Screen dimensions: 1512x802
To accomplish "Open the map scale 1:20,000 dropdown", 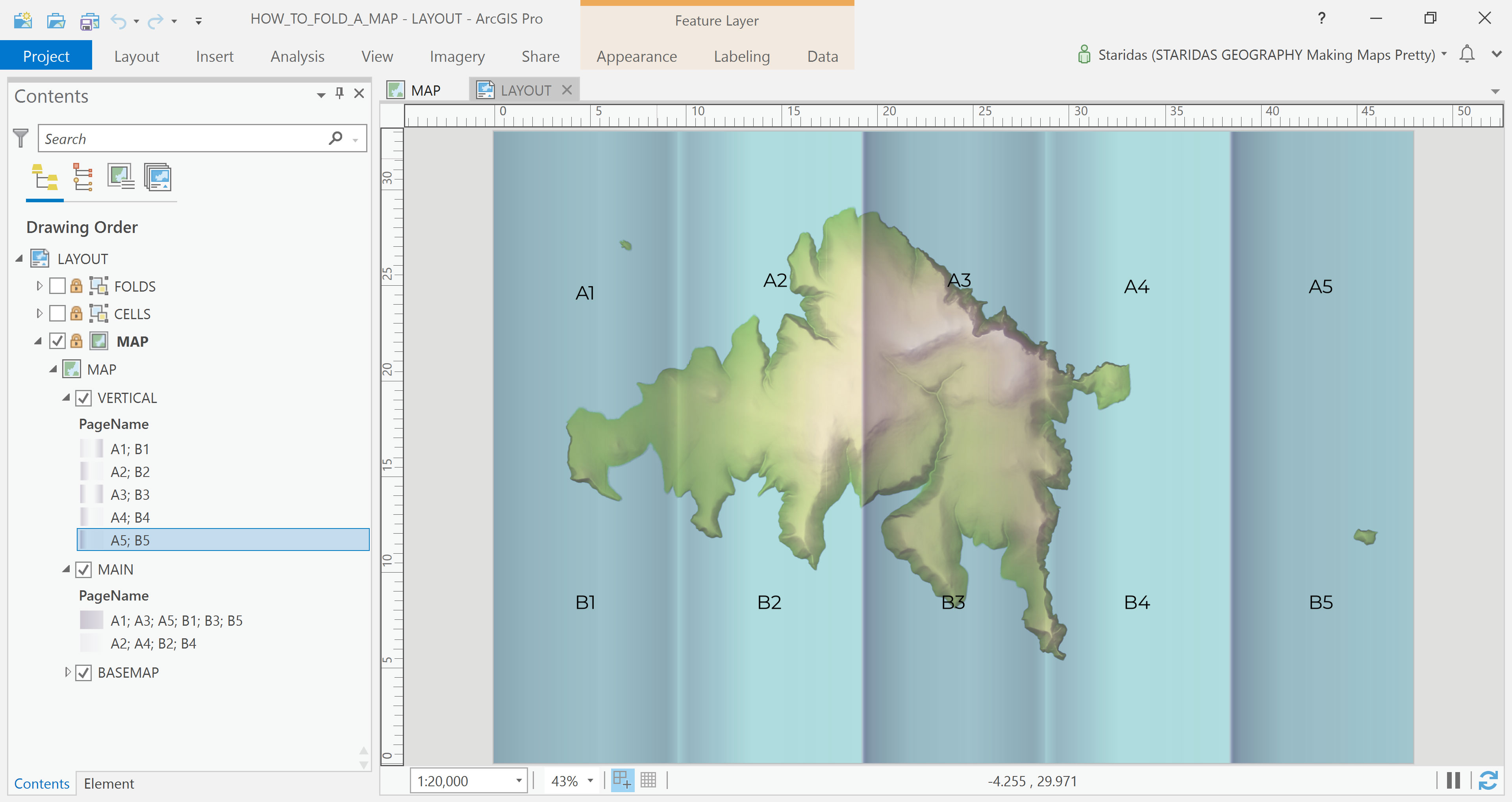I will click(519, 781).
